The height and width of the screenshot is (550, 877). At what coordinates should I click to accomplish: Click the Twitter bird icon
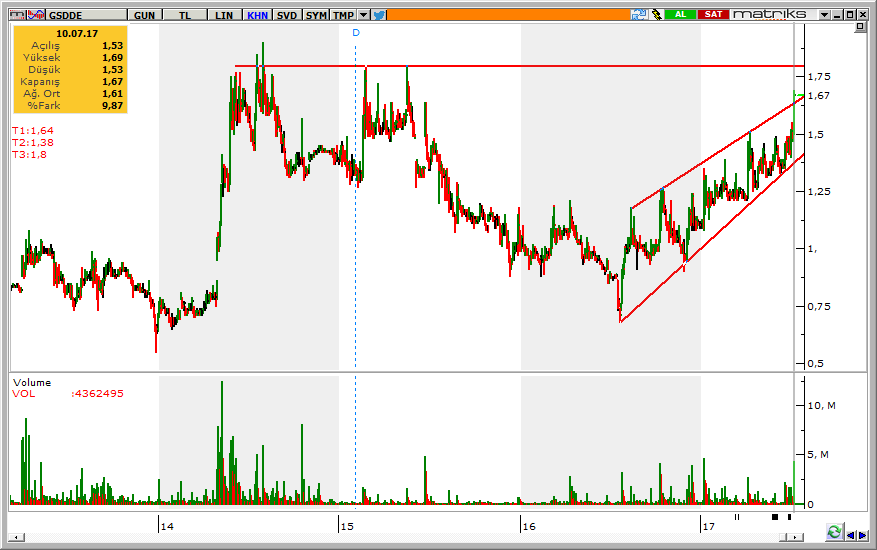coord(379,15)
